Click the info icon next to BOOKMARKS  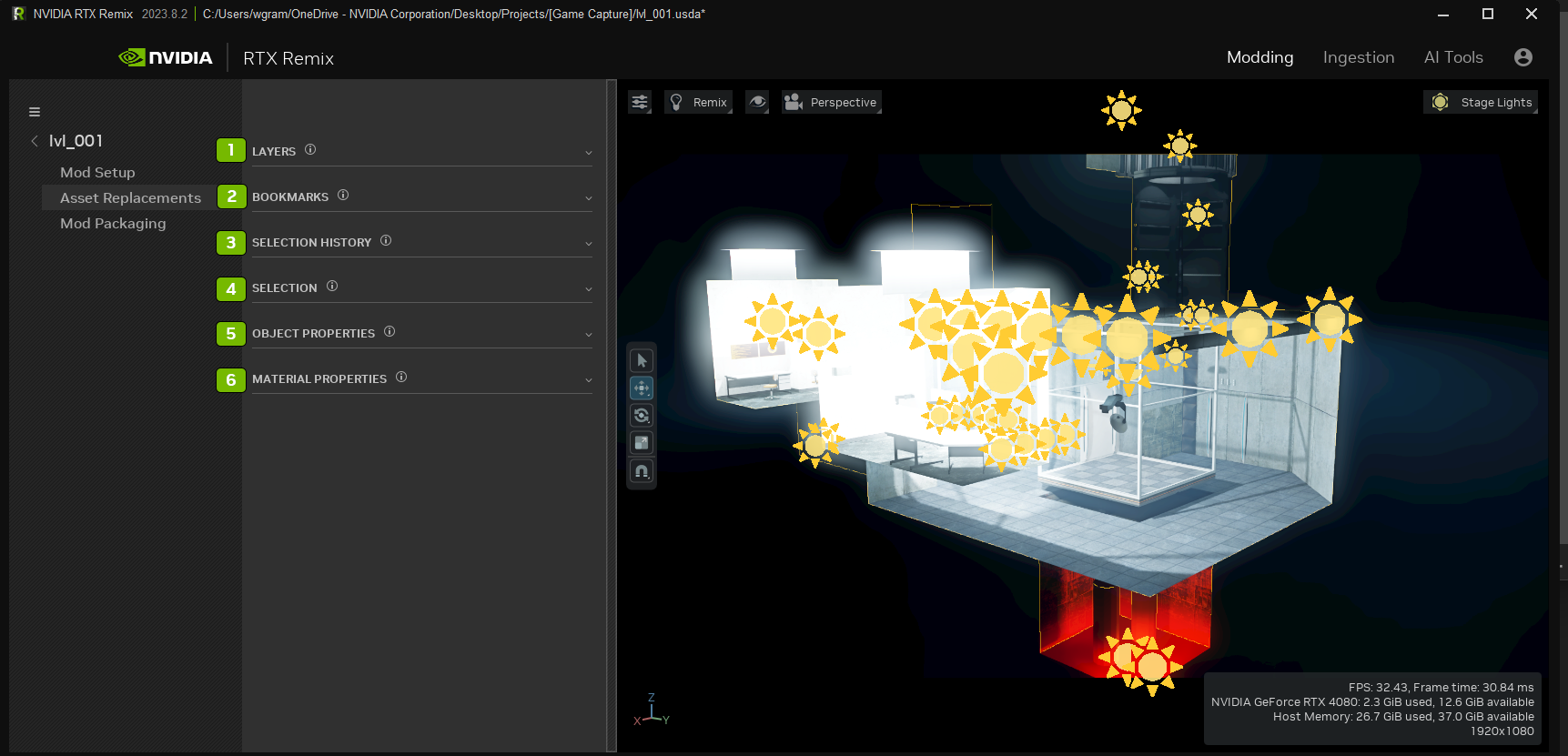tap(343, 195)
